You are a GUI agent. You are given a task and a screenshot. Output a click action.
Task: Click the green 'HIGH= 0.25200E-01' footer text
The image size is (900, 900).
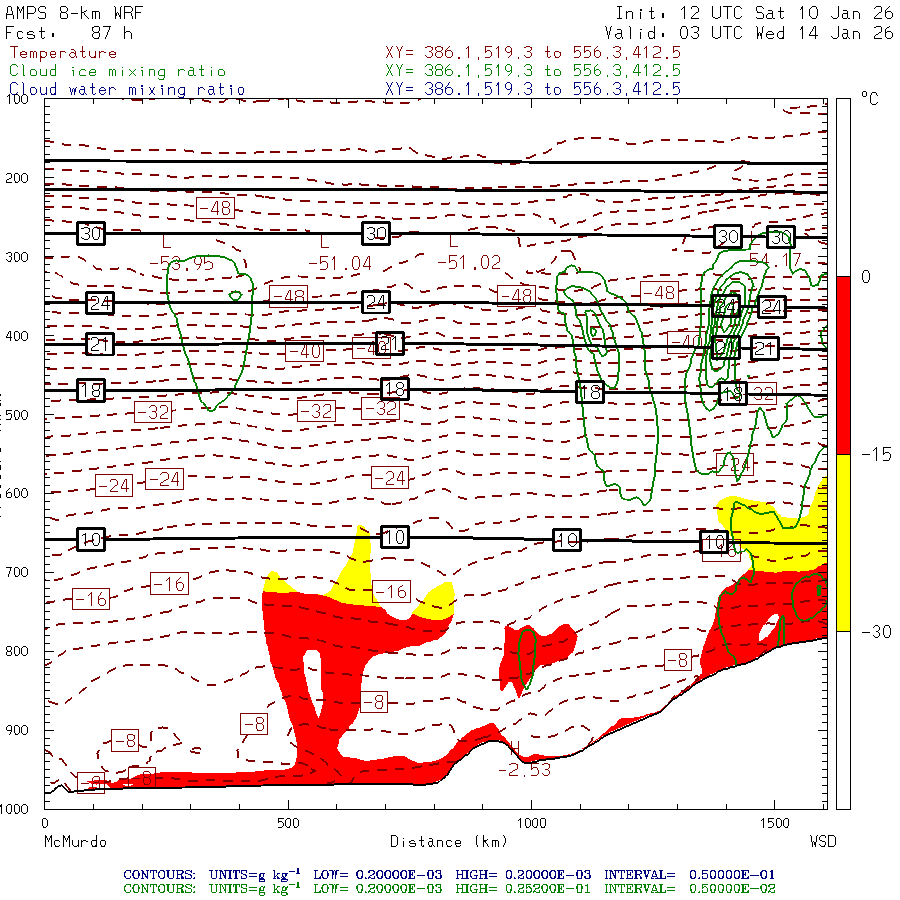coord(523,889)
